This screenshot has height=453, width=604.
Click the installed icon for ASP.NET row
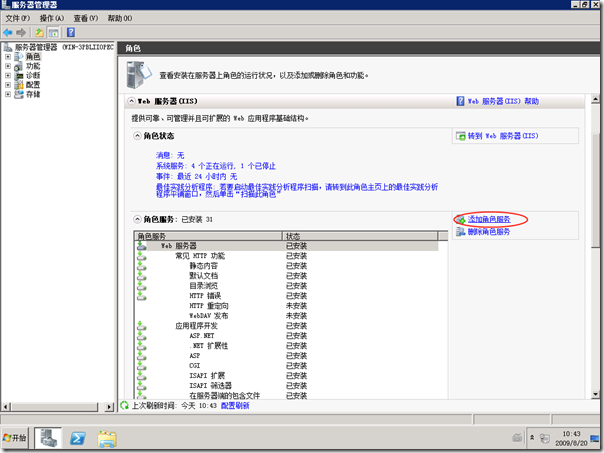coord(141,336)
